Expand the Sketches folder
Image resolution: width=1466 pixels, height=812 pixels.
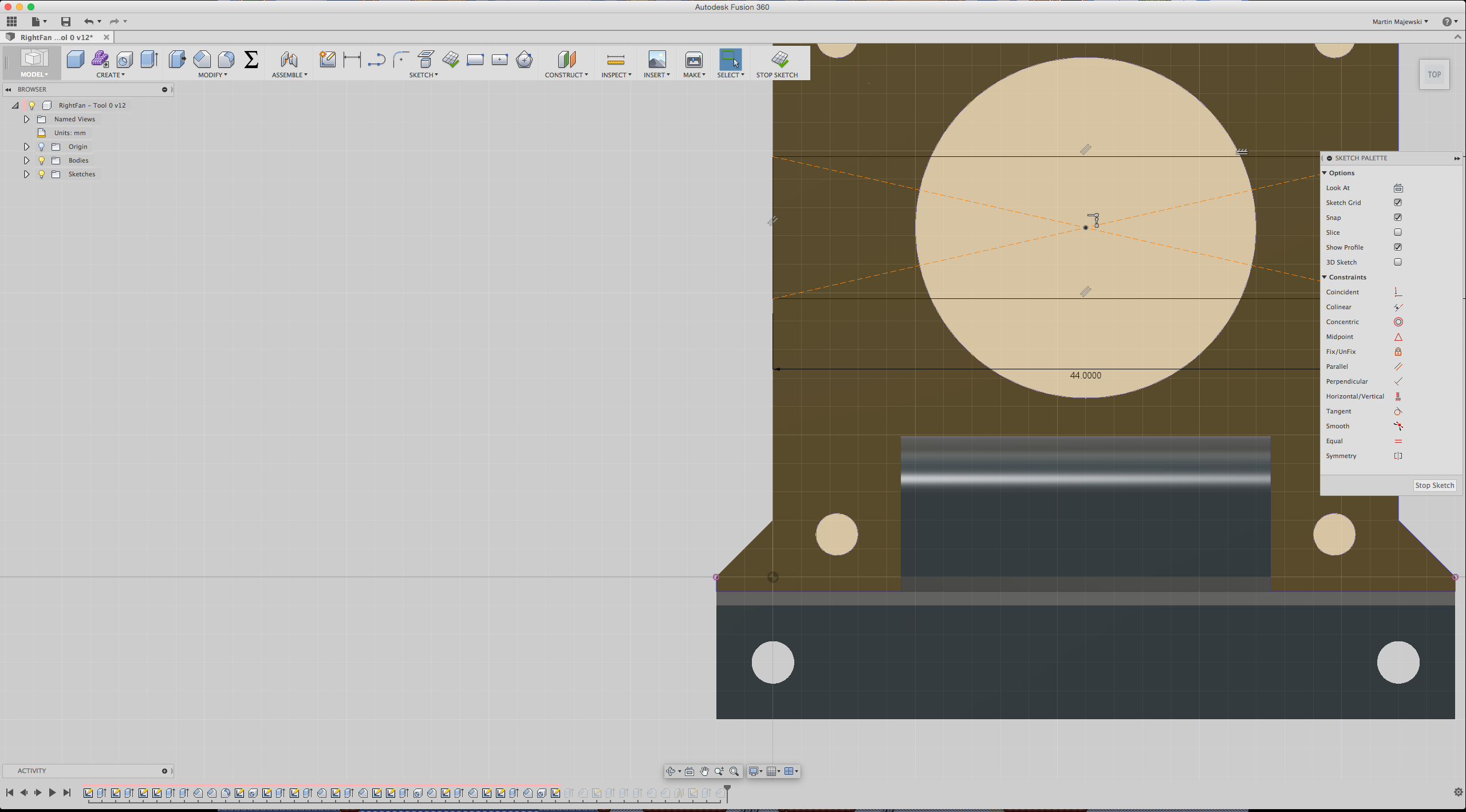click(26, 174)
